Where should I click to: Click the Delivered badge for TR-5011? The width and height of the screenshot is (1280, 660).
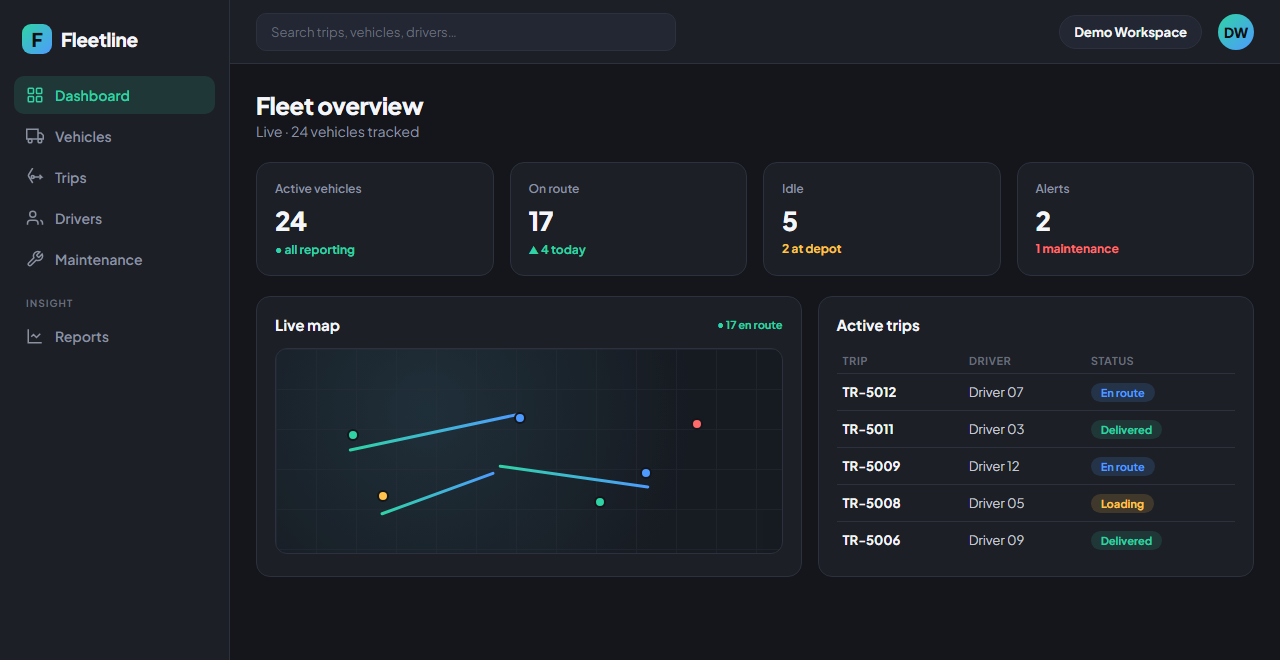[1126, 430]
